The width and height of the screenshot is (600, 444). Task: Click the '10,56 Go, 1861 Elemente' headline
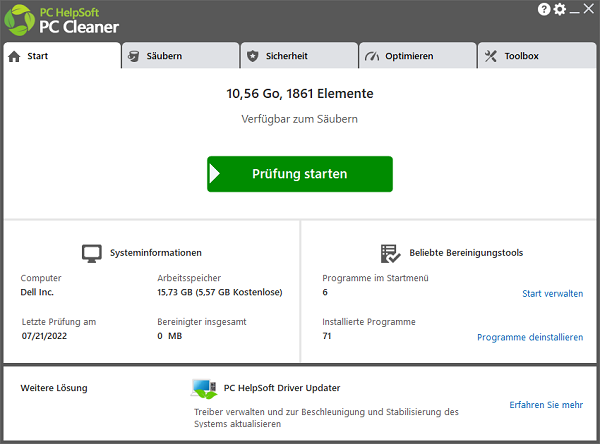click(300, 94)
